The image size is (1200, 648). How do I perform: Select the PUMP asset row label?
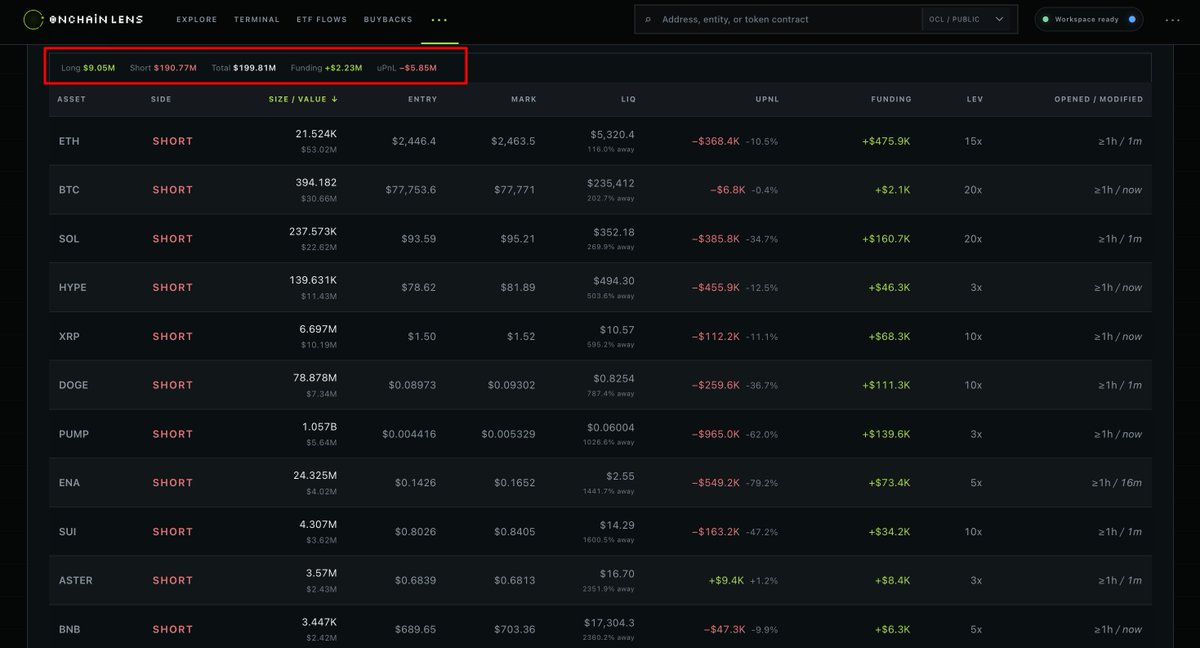point(74,434)
